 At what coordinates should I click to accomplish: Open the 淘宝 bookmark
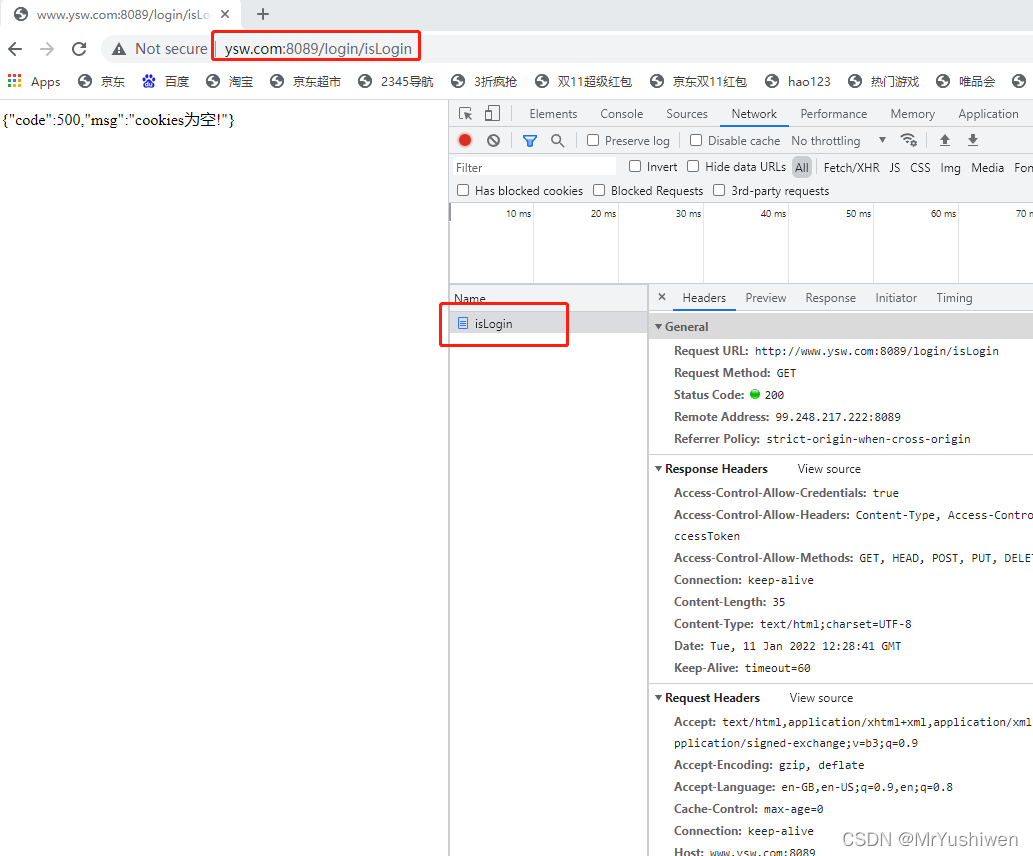tap(229, 82)
